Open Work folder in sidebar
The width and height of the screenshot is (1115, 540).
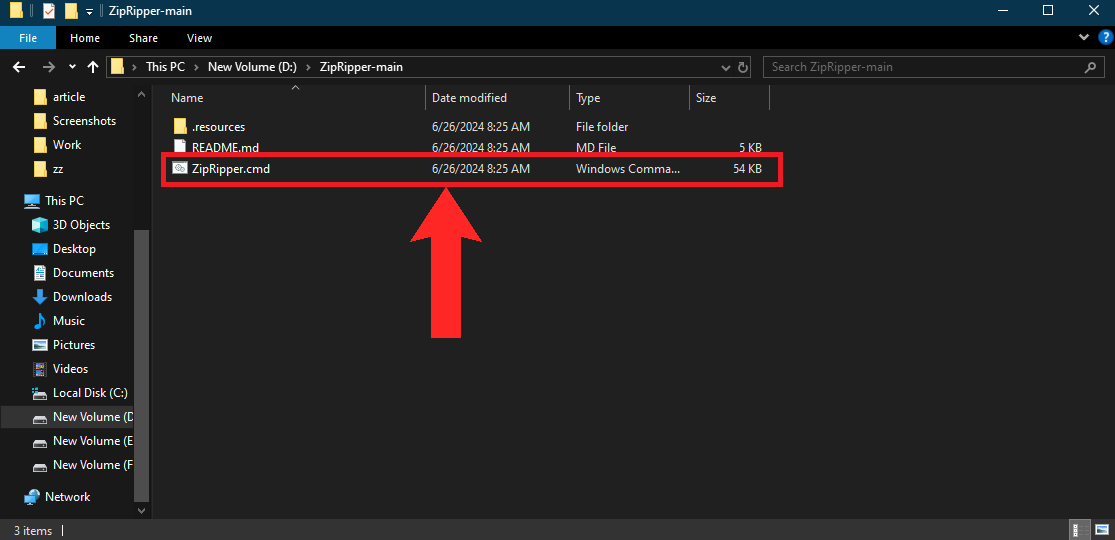(67, 144)
